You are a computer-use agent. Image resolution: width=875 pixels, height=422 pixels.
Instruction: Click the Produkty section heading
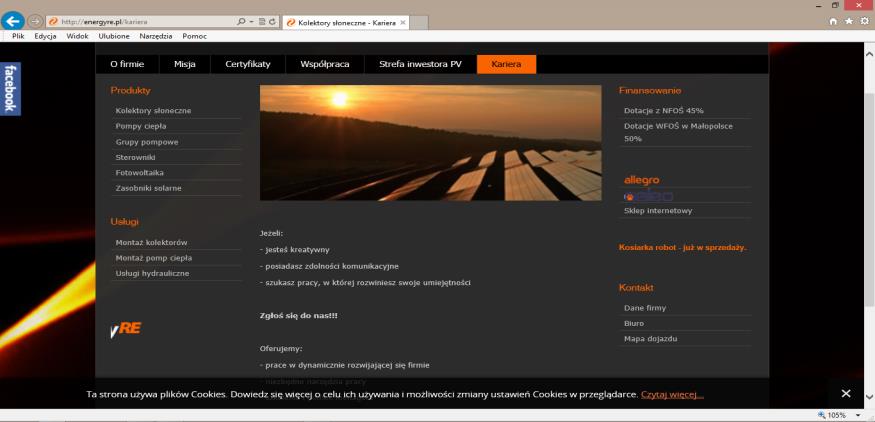pyautogui.click(x=131, y=90)
